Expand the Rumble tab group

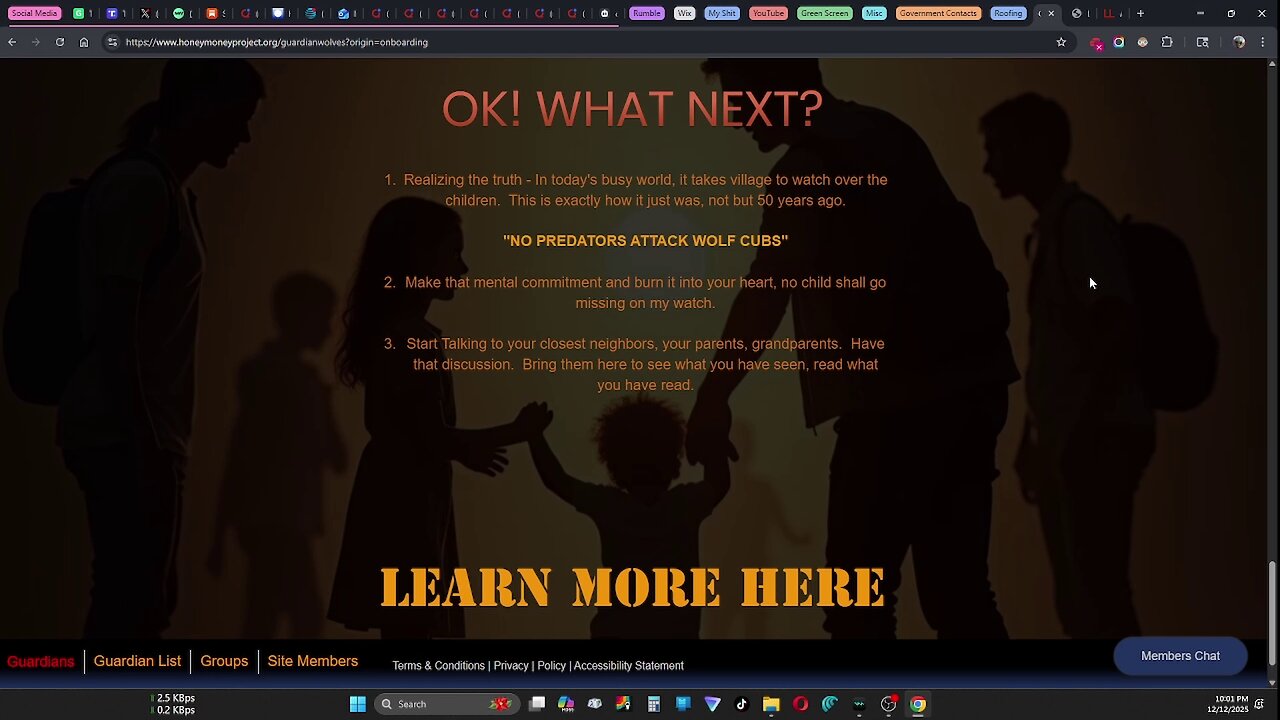646,13
